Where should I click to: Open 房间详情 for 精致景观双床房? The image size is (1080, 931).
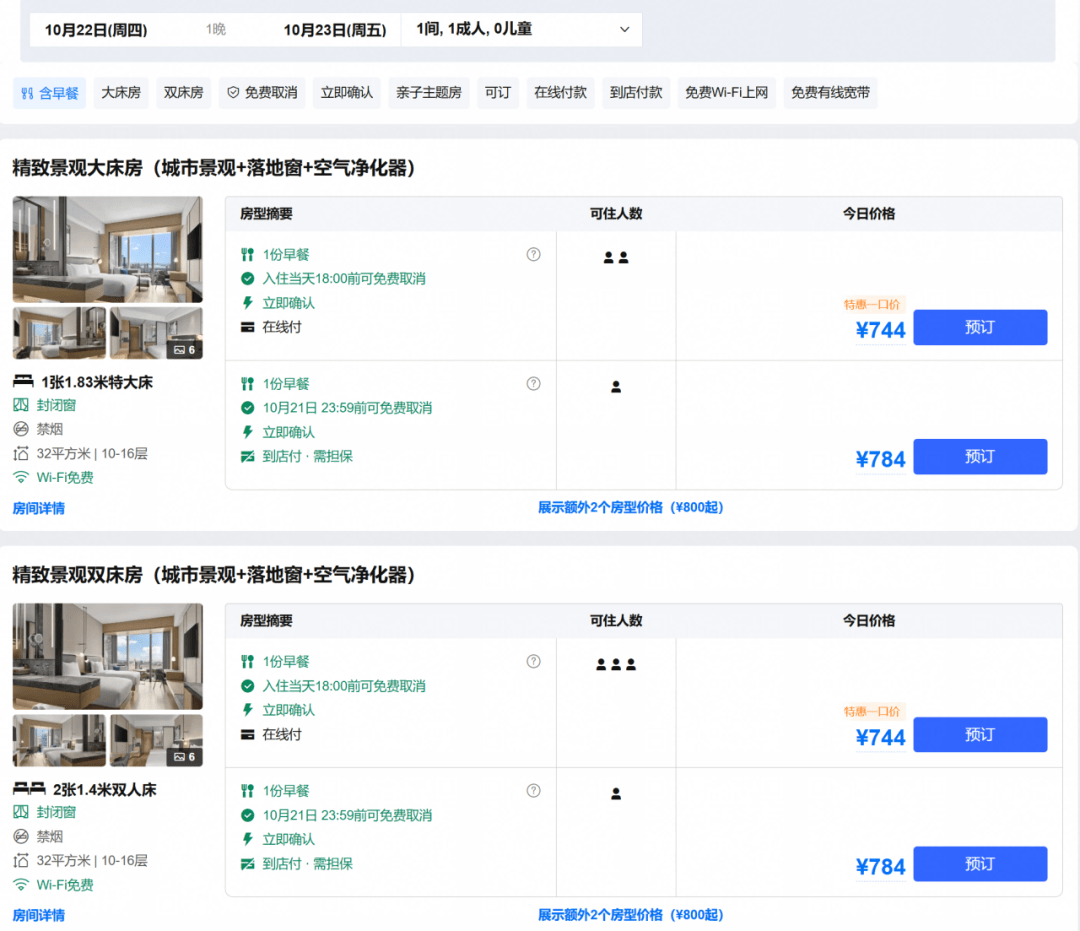pyautogui.click(x=39, y=915)
